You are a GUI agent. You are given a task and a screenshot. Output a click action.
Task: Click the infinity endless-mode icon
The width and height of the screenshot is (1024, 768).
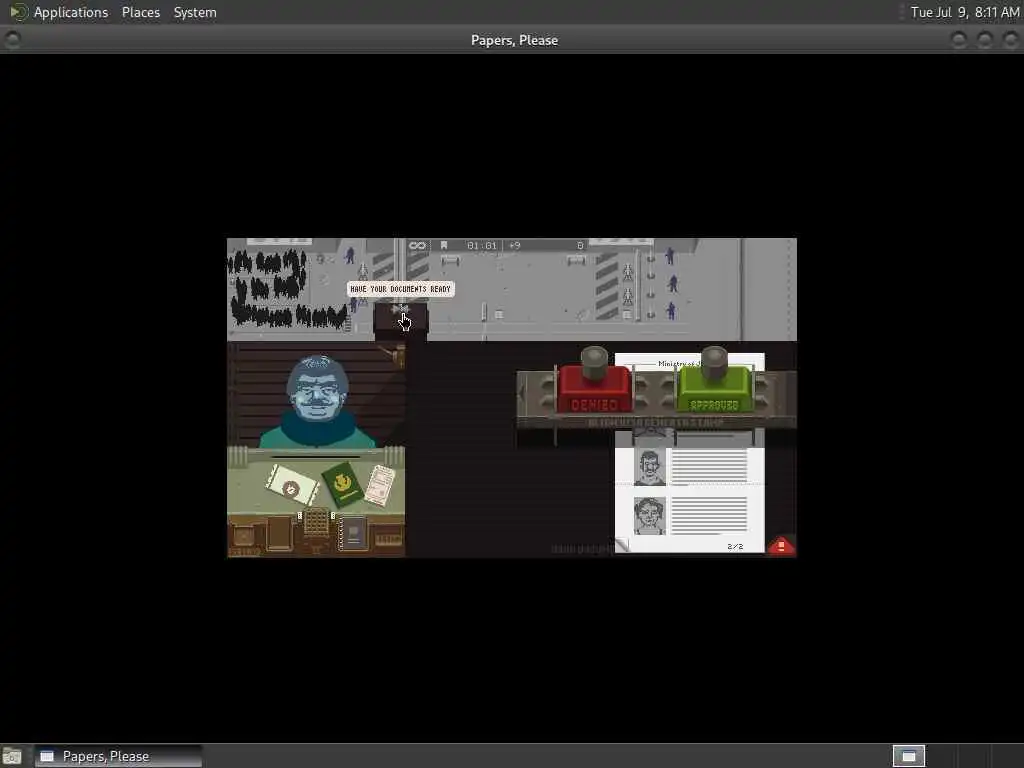point(417,246)
